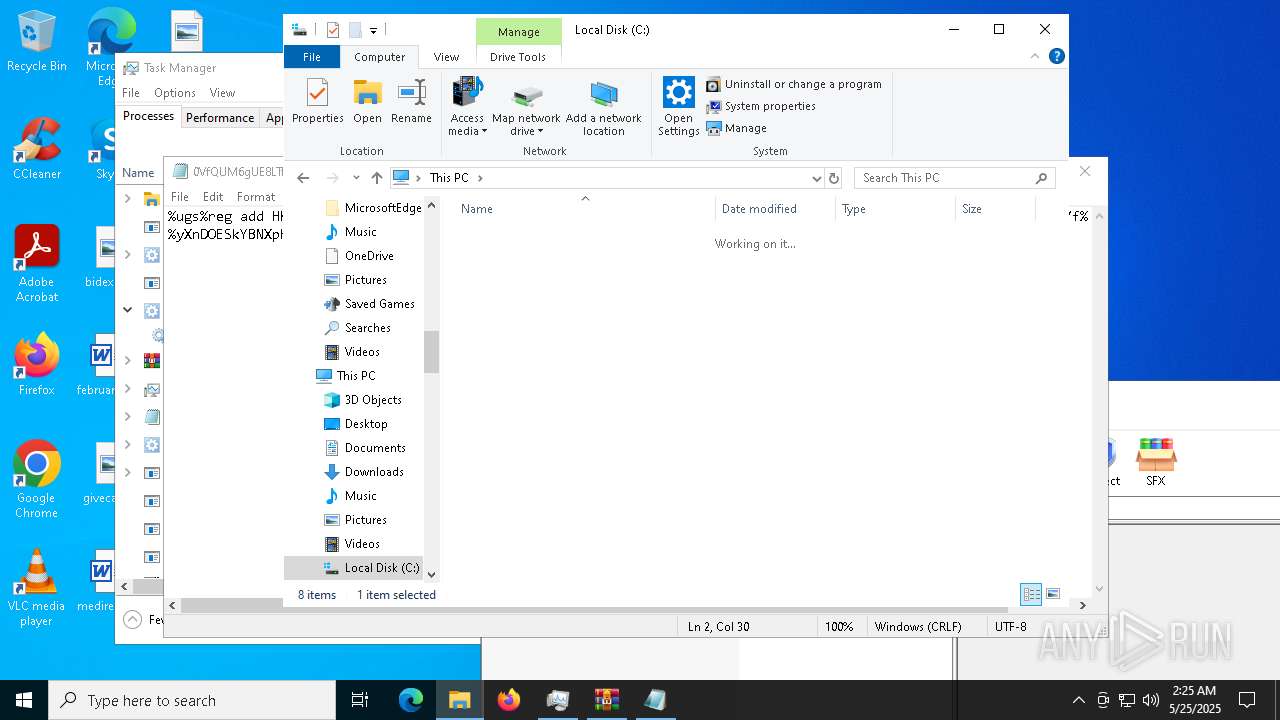The image size is (1280, 720).
Task: Sort by the Size column header
Action: 995,209
